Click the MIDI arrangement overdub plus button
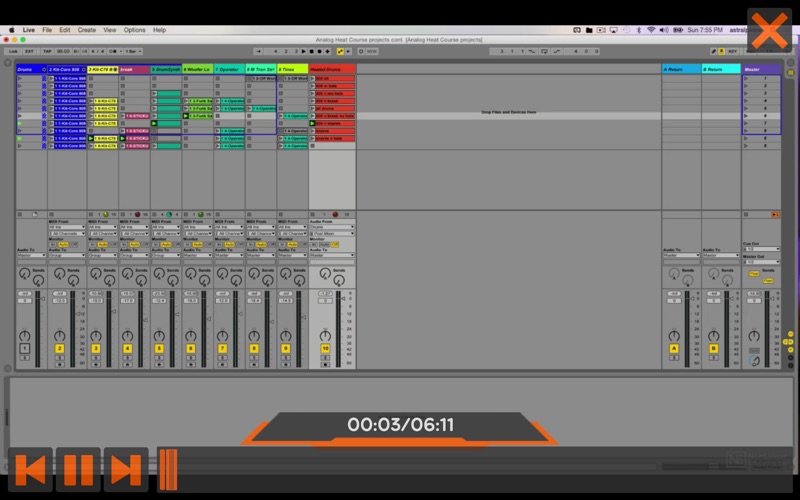 (328, 52)
